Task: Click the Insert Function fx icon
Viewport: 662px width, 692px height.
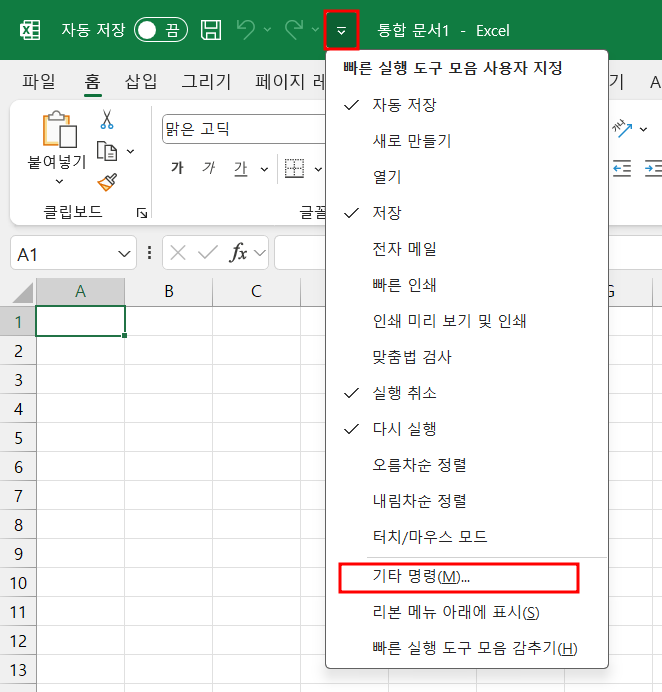Action: [239, 252]
